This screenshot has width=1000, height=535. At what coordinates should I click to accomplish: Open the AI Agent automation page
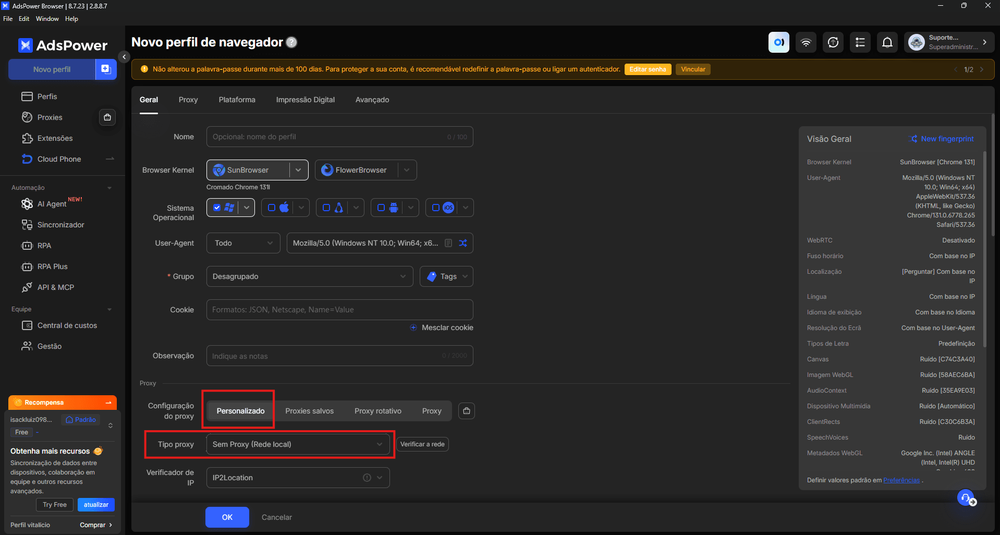tap(52, 204)
